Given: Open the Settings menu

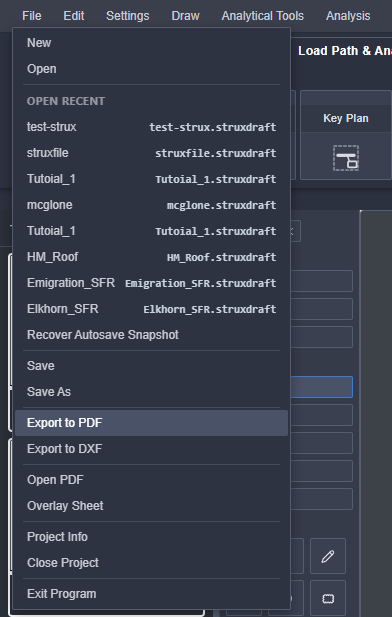Looking at the screenshot, I should (128, 16).
